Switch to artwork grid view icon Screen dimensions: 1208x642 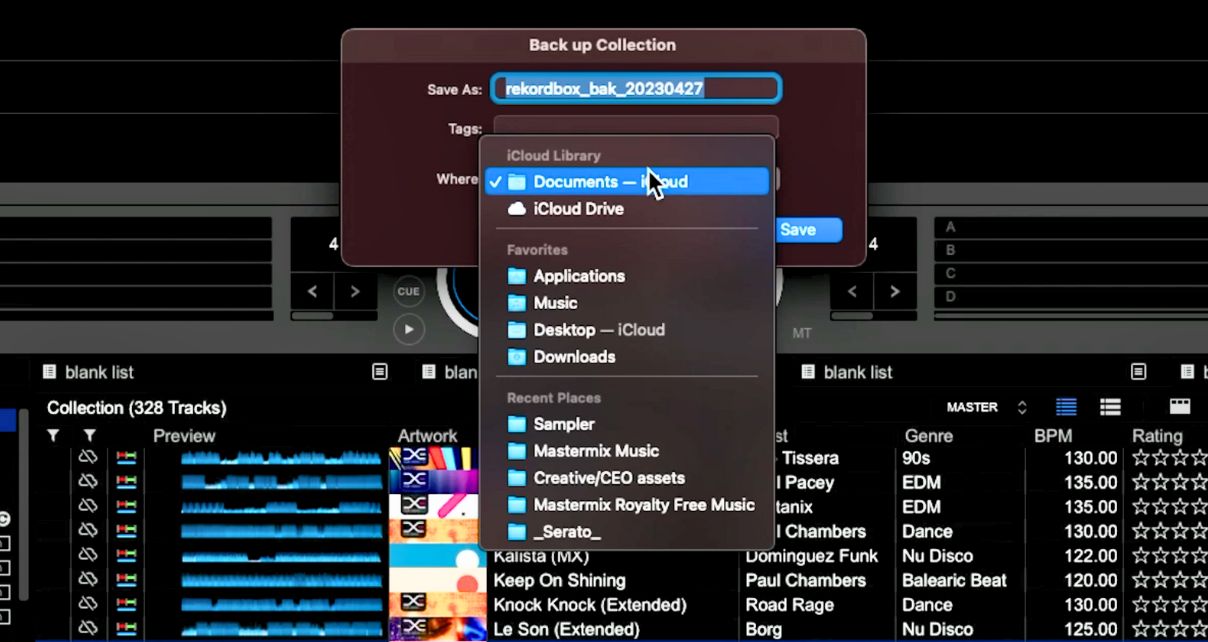[x=1180, y=407]
